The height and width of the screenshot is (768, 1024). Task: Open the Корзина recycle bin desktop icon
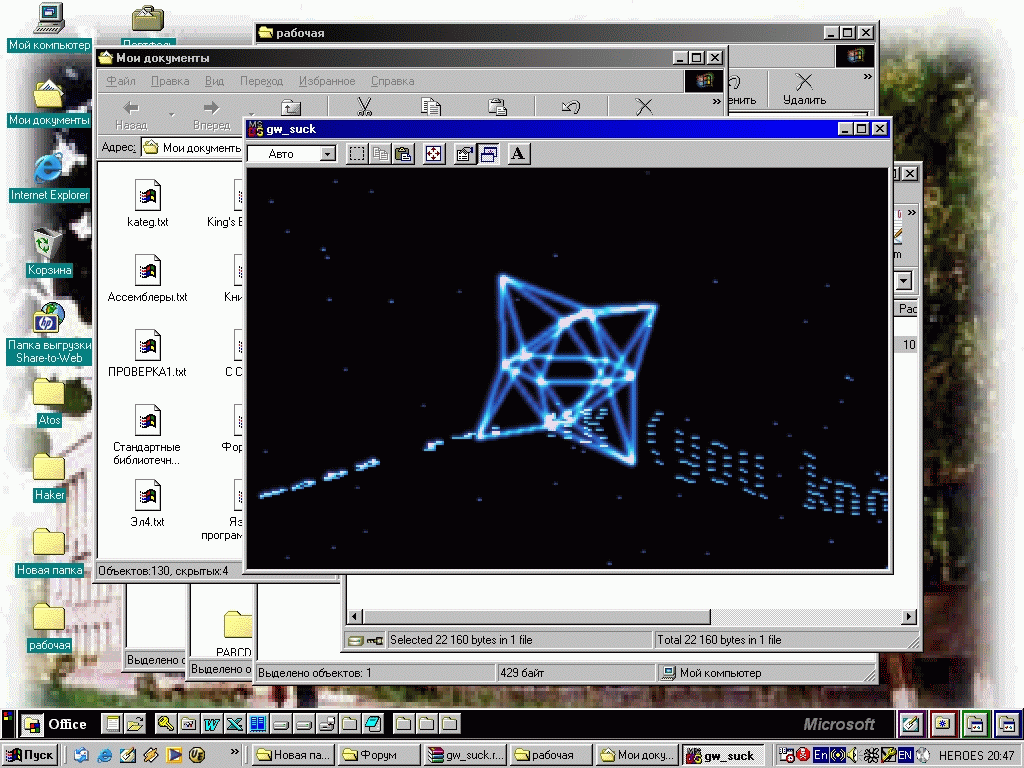coord(48,250)
